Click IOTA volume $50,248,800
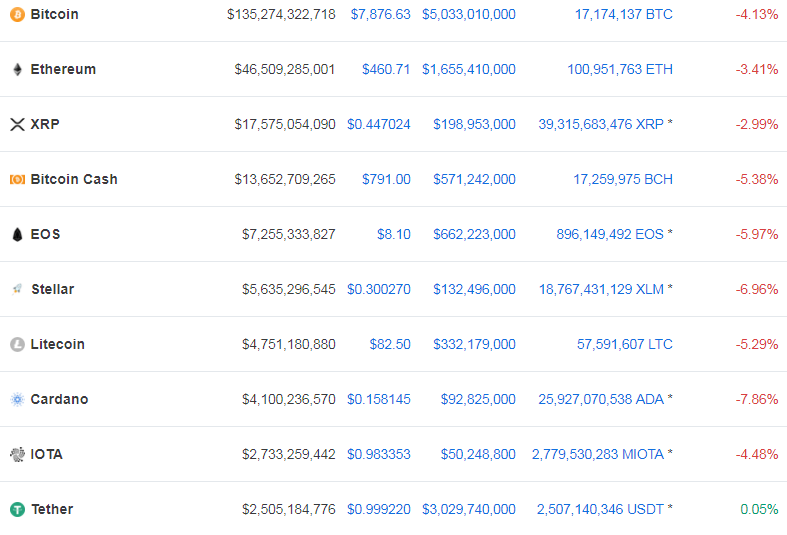This screenshot has width=787, height=535. pyautogui.click(x=478, y=454)
